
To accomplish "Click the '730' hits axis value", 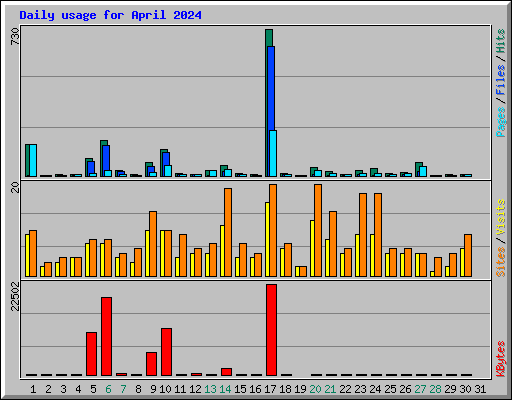I will point(15,36).
